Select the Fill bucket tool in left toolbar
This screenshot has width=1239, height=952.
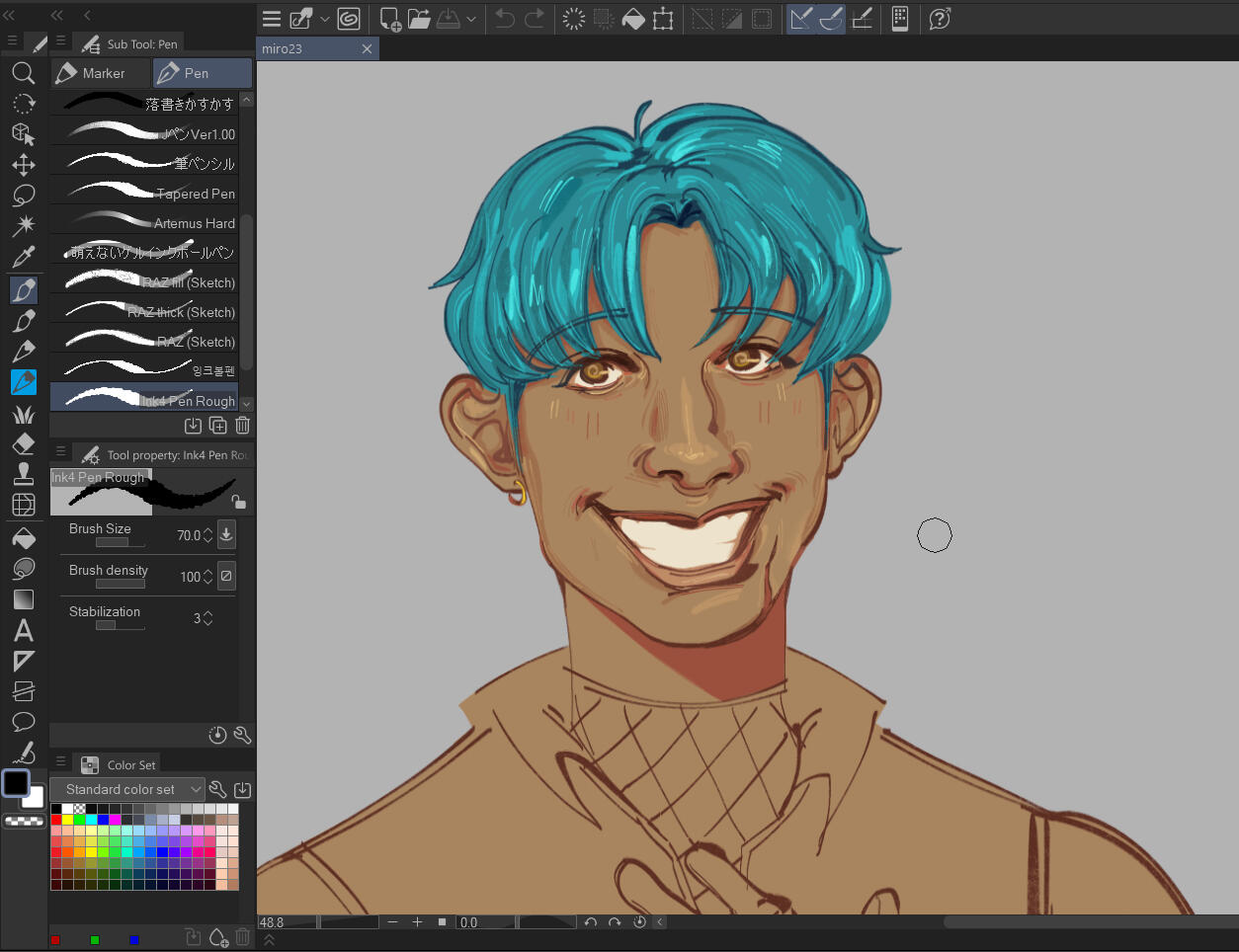coord(24,538)
